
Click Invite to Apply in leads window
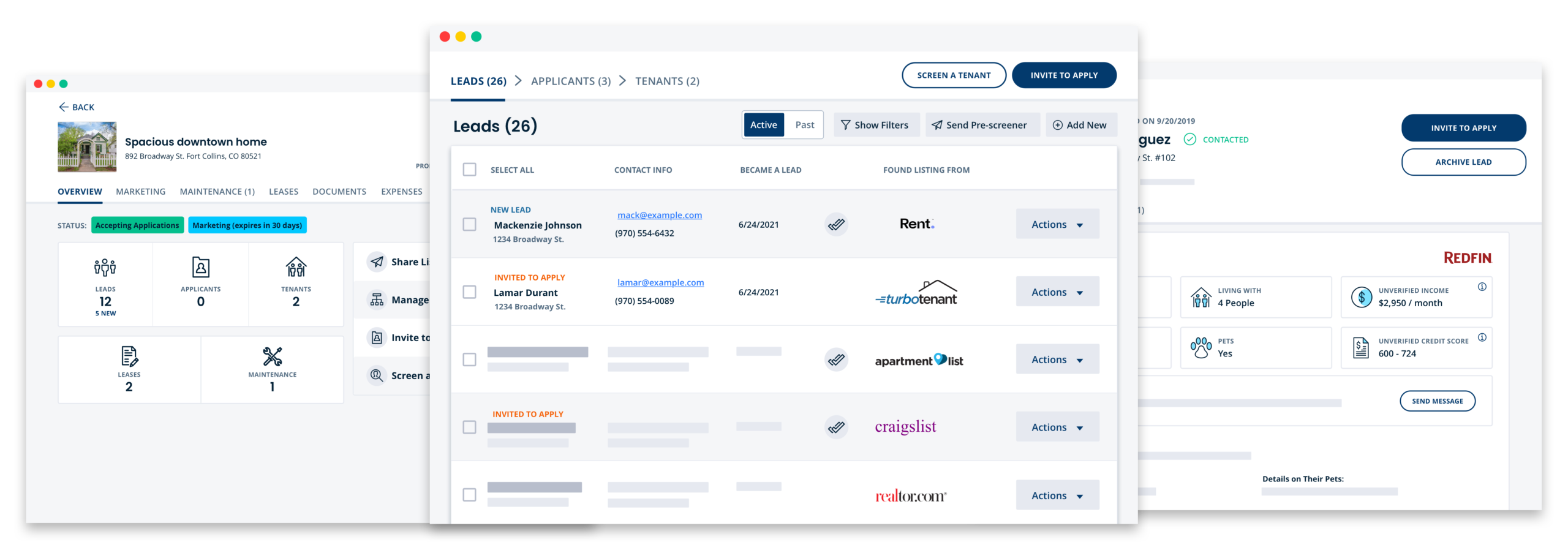(1064, 75)
